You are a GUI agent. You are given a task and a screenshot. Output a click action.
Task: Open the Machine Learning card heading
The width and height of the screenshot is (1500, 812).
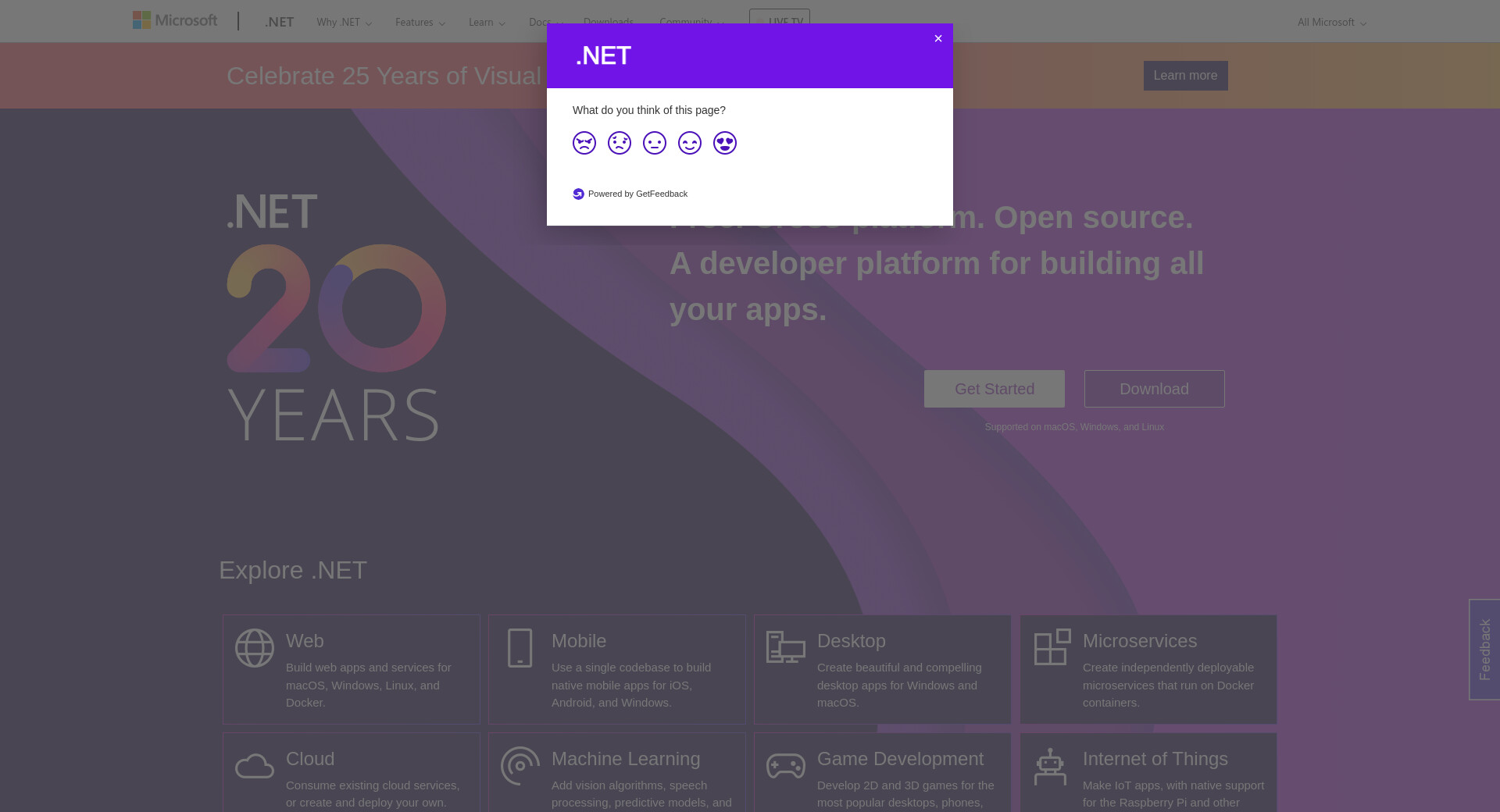(626, 759)
